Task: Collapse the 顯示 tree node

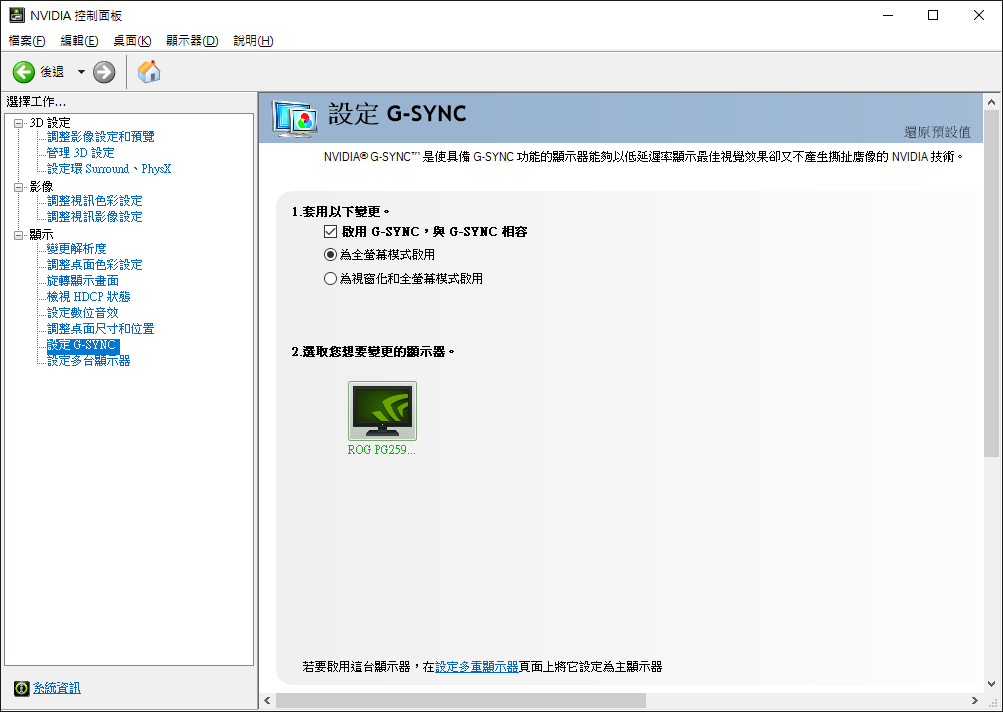Action: coord(19,235)
